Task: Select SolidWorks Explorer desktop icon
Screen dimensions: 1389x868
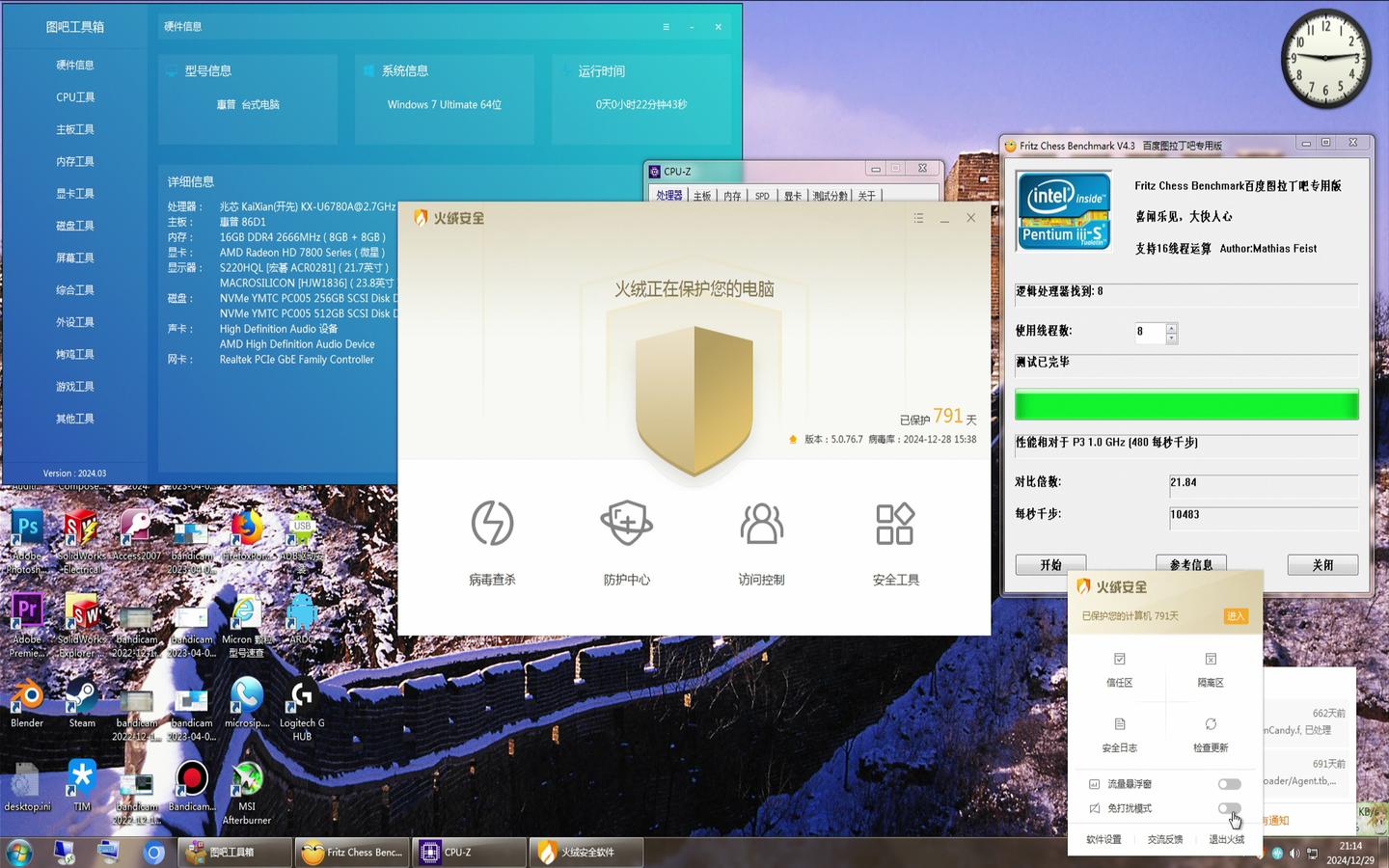Action: tap(82, 624)
